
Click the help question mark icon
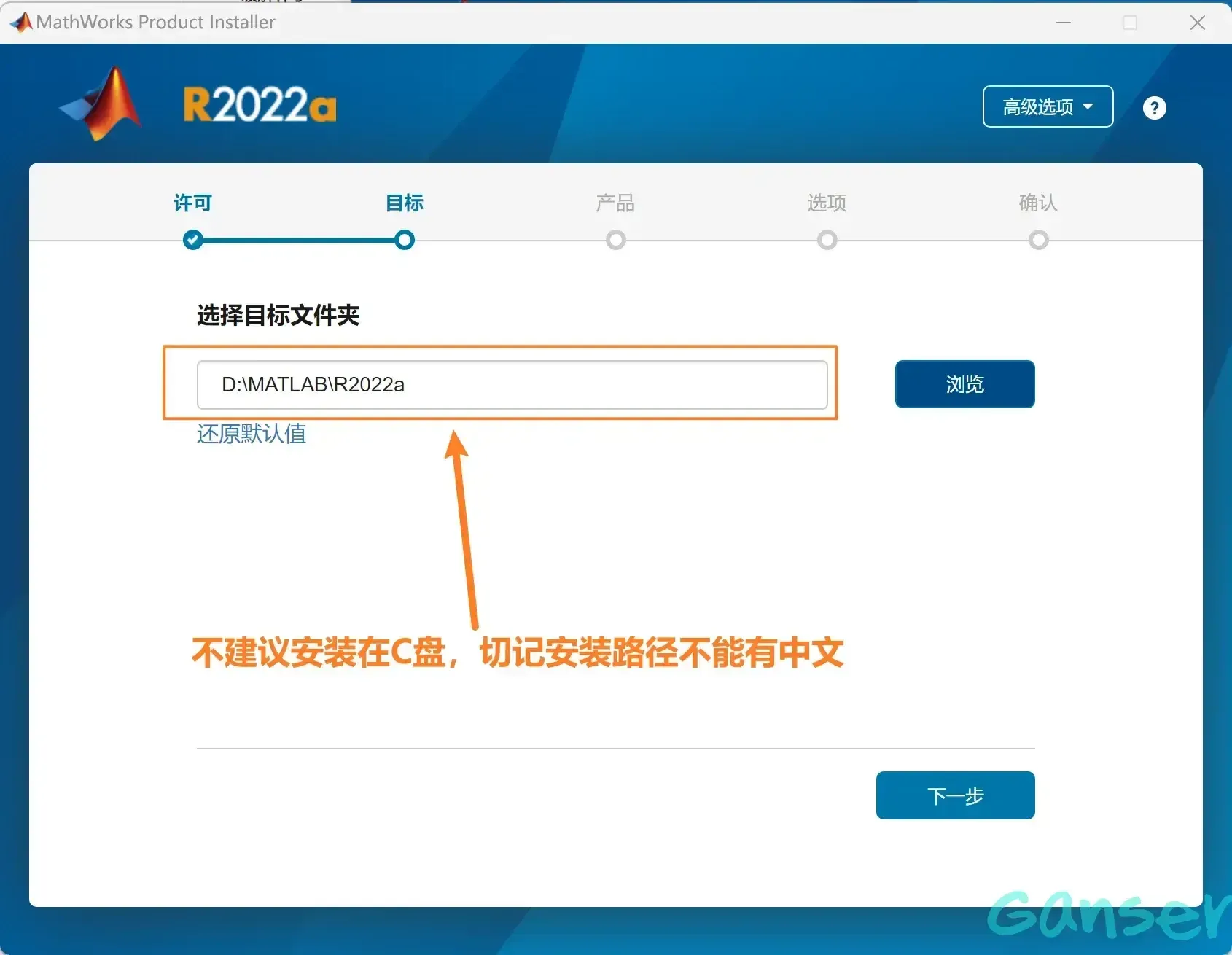coord(1154,108)
